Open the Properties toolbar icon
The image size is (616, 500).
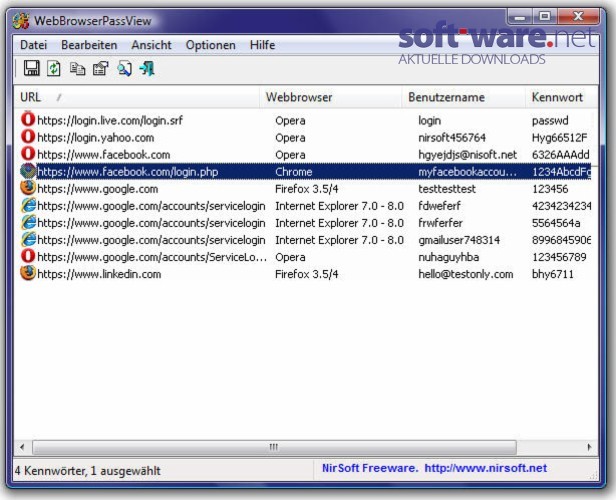tap(101, 69)
